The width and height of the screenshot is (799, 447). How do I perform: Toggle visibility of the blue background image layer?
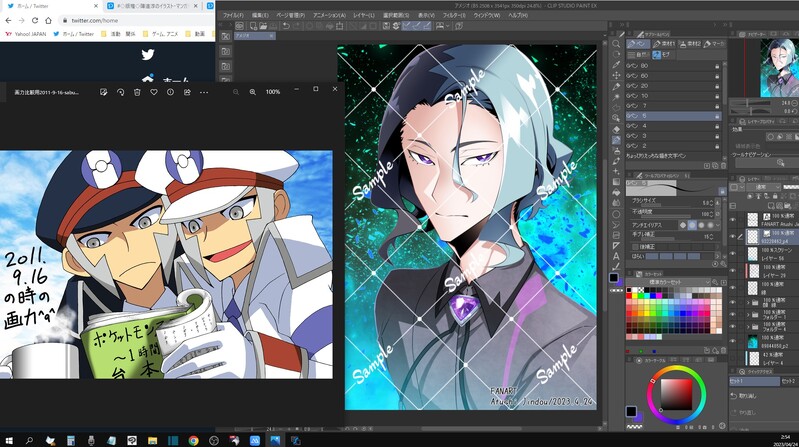733,341
